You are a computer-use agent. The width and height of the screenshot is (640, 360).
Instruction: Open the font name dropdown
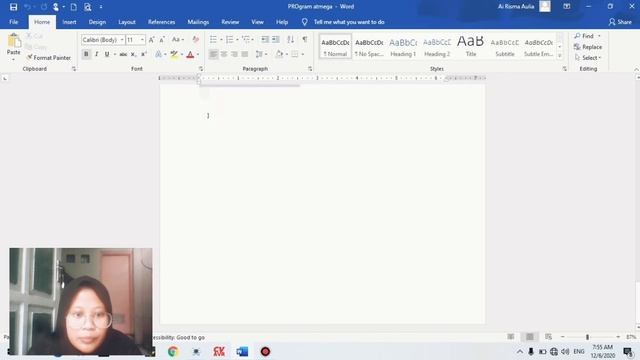[x=122, y=40]
